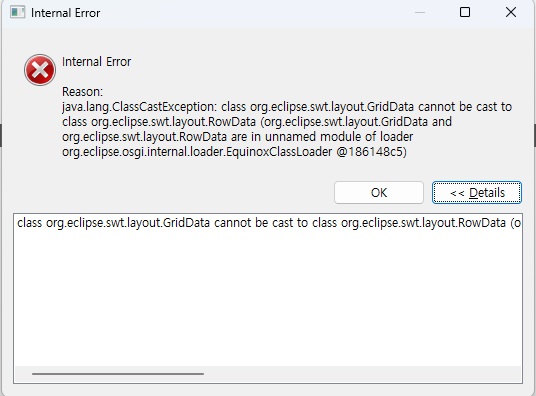Click scrollbar track right of the thumb
The height and width of the screenshot is (396, 536).
coord(362,374)
